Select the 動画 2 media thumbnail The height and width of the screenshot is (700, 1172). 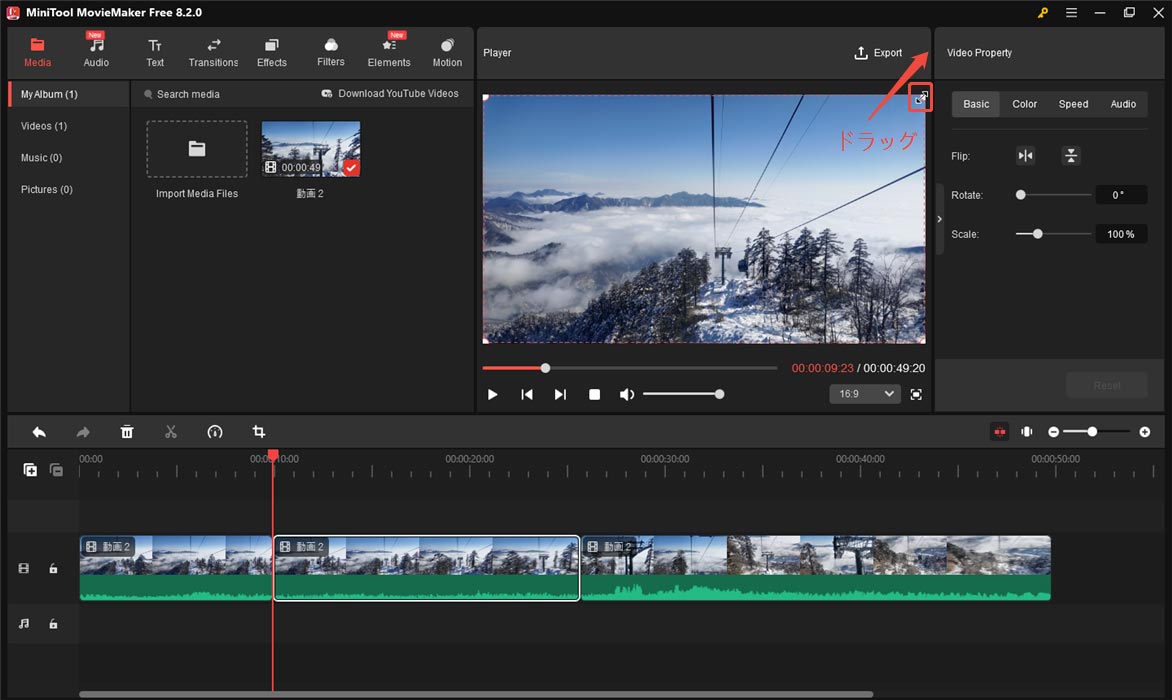click(x=310, y=149)
